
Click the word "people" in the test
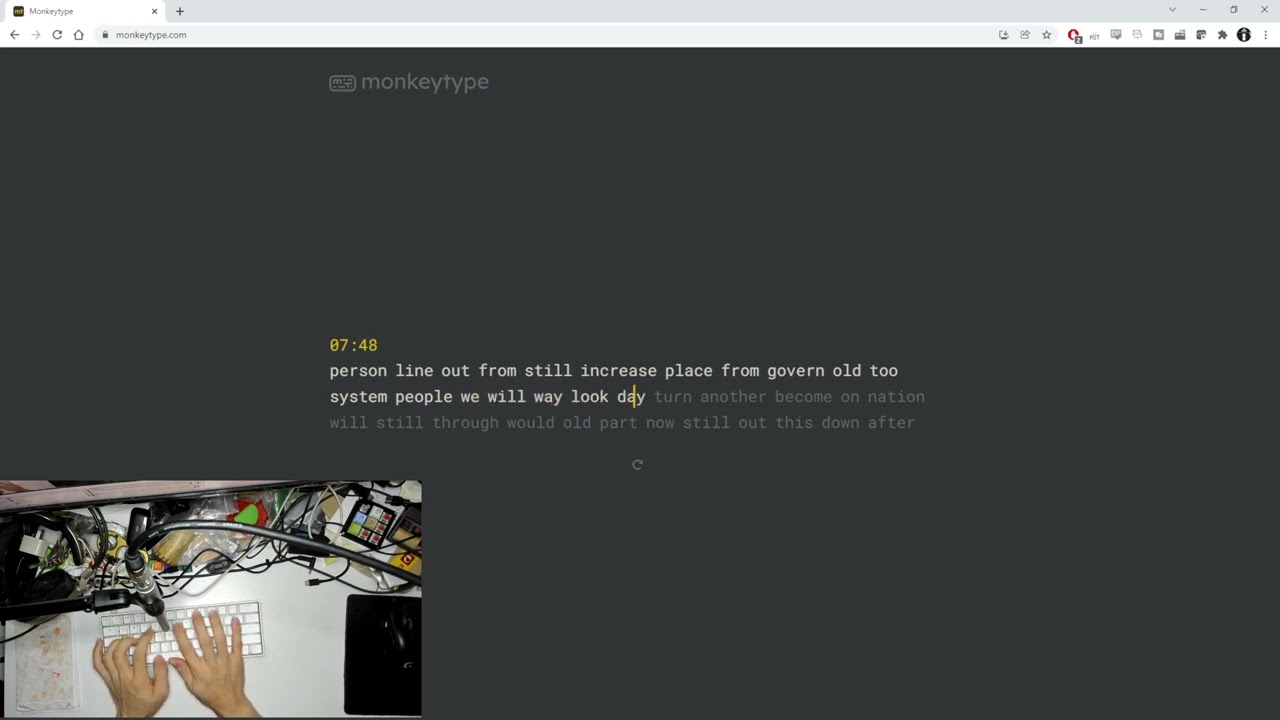(x=424, y=397)
